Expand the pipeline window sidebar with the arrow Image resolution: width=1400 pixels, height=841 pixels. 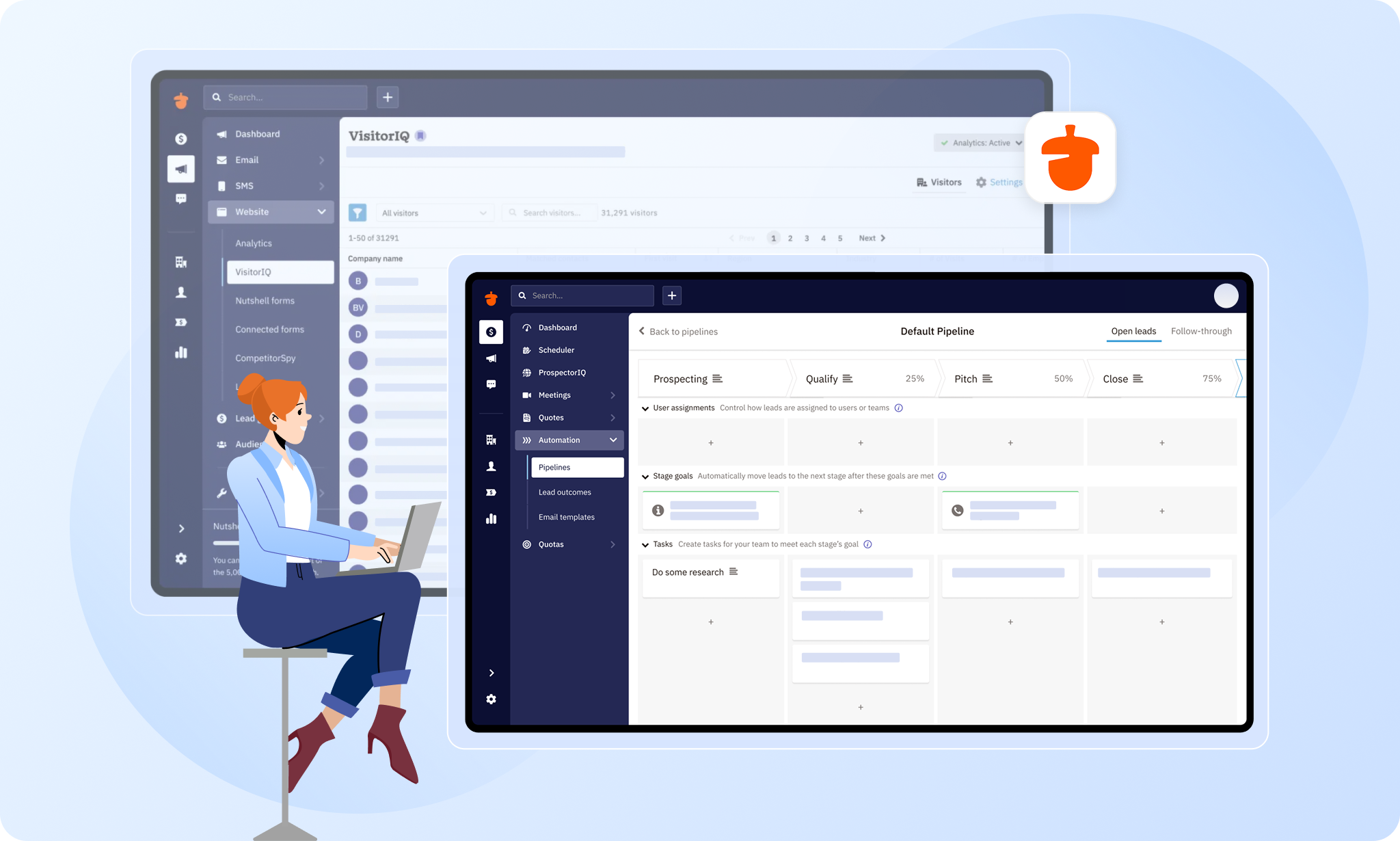click(491, 673)
